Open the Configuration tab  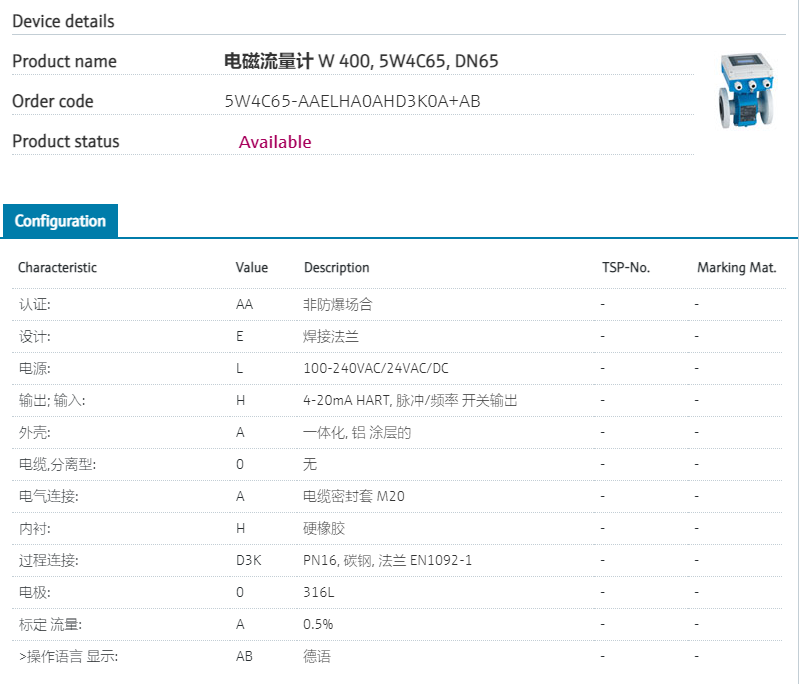[x=60, y=221]
